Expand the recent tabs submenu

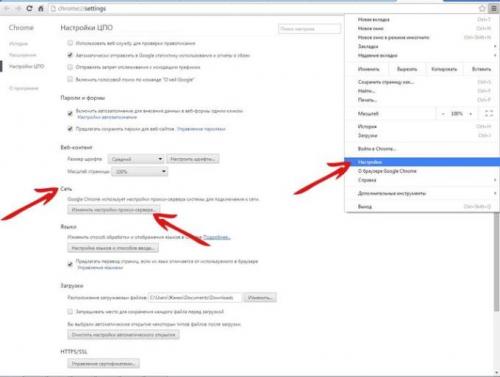(422, 55)
